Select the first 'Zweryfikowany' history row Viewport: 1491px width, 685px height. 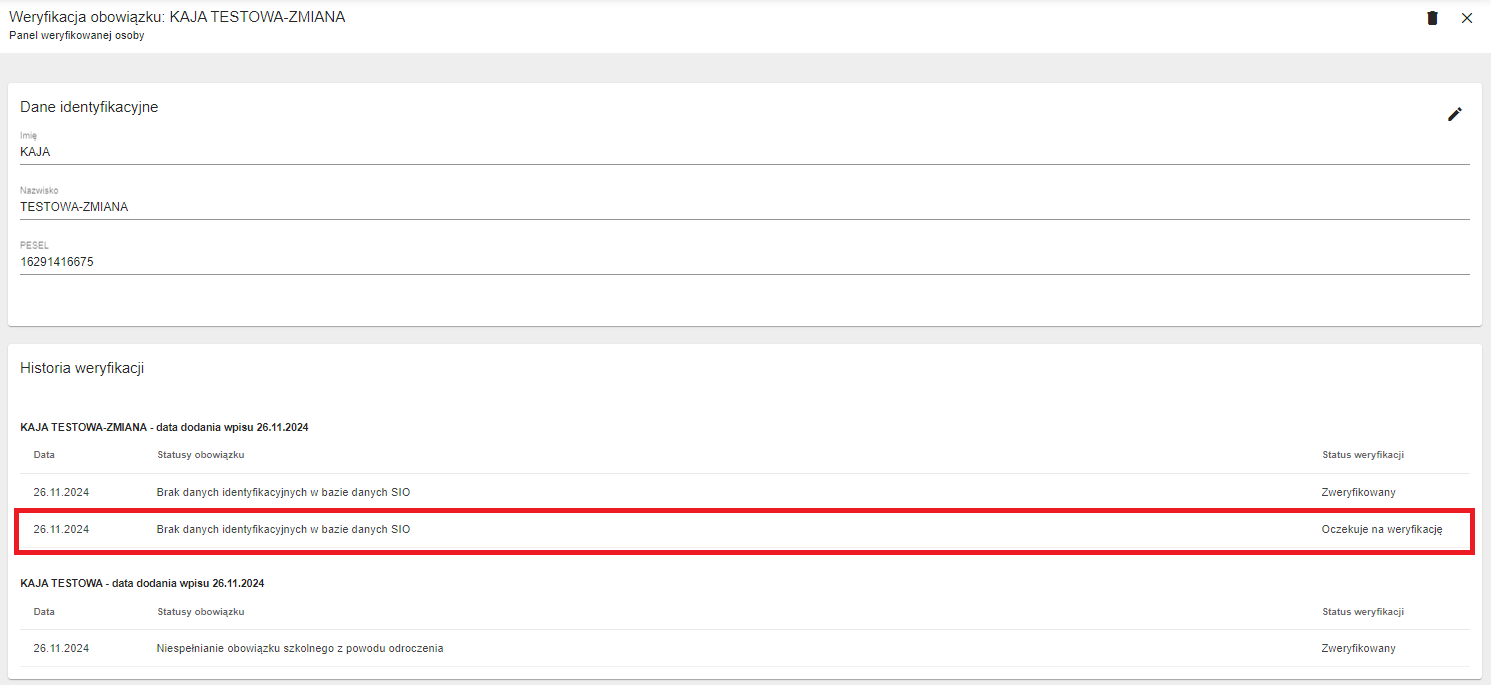point(744,492)
